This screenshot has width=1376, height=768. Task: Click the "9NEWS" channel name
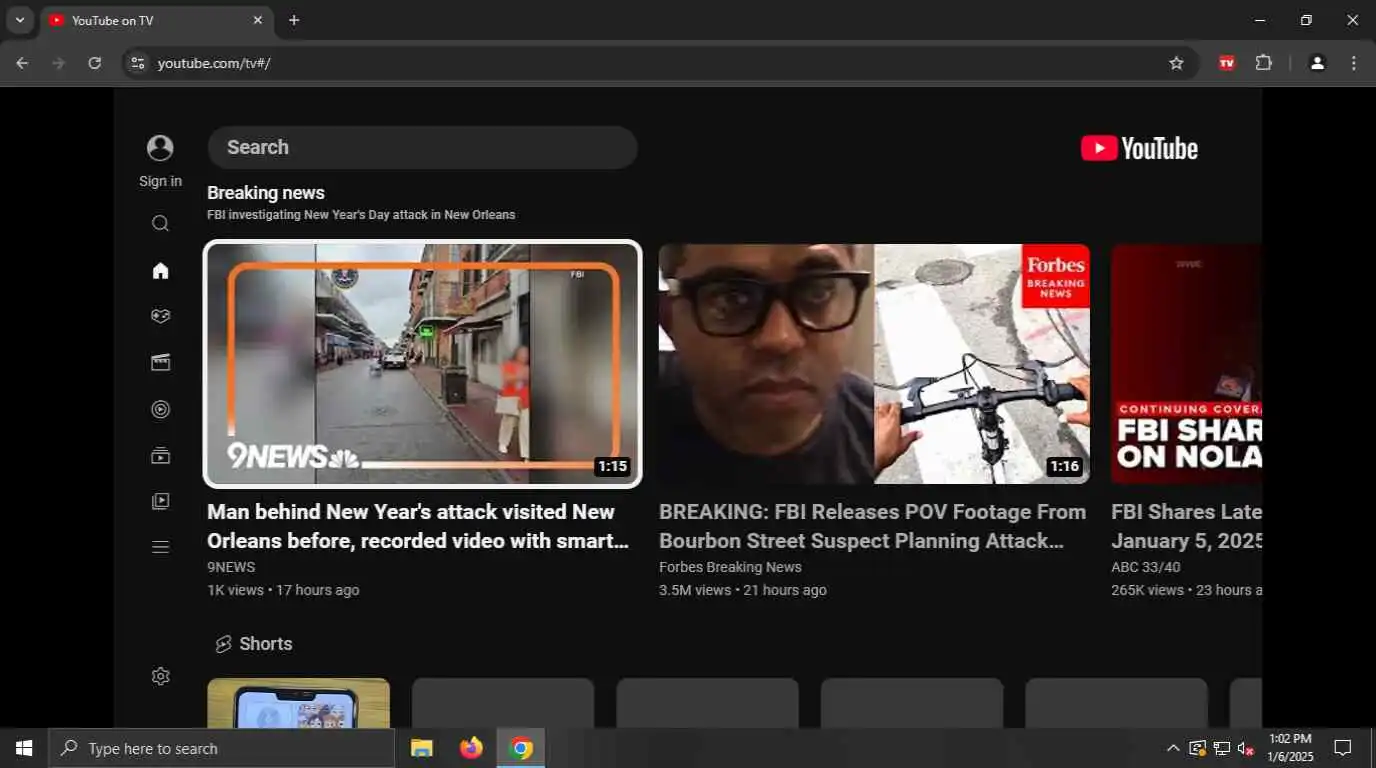(231, 567)
